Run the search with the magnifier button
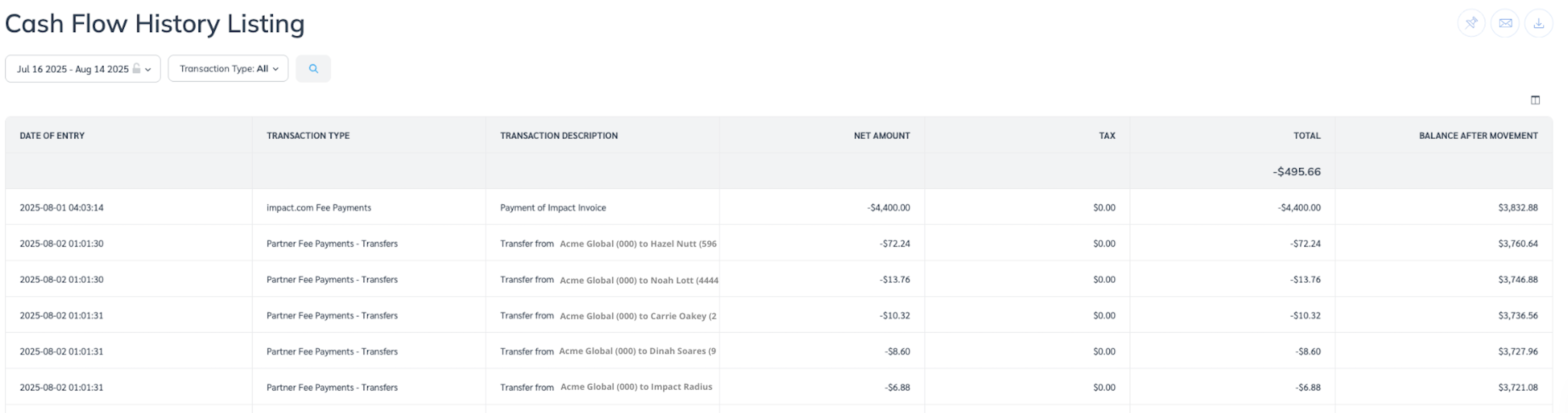This screenshot has width=1568, height=413. point(313,69)
